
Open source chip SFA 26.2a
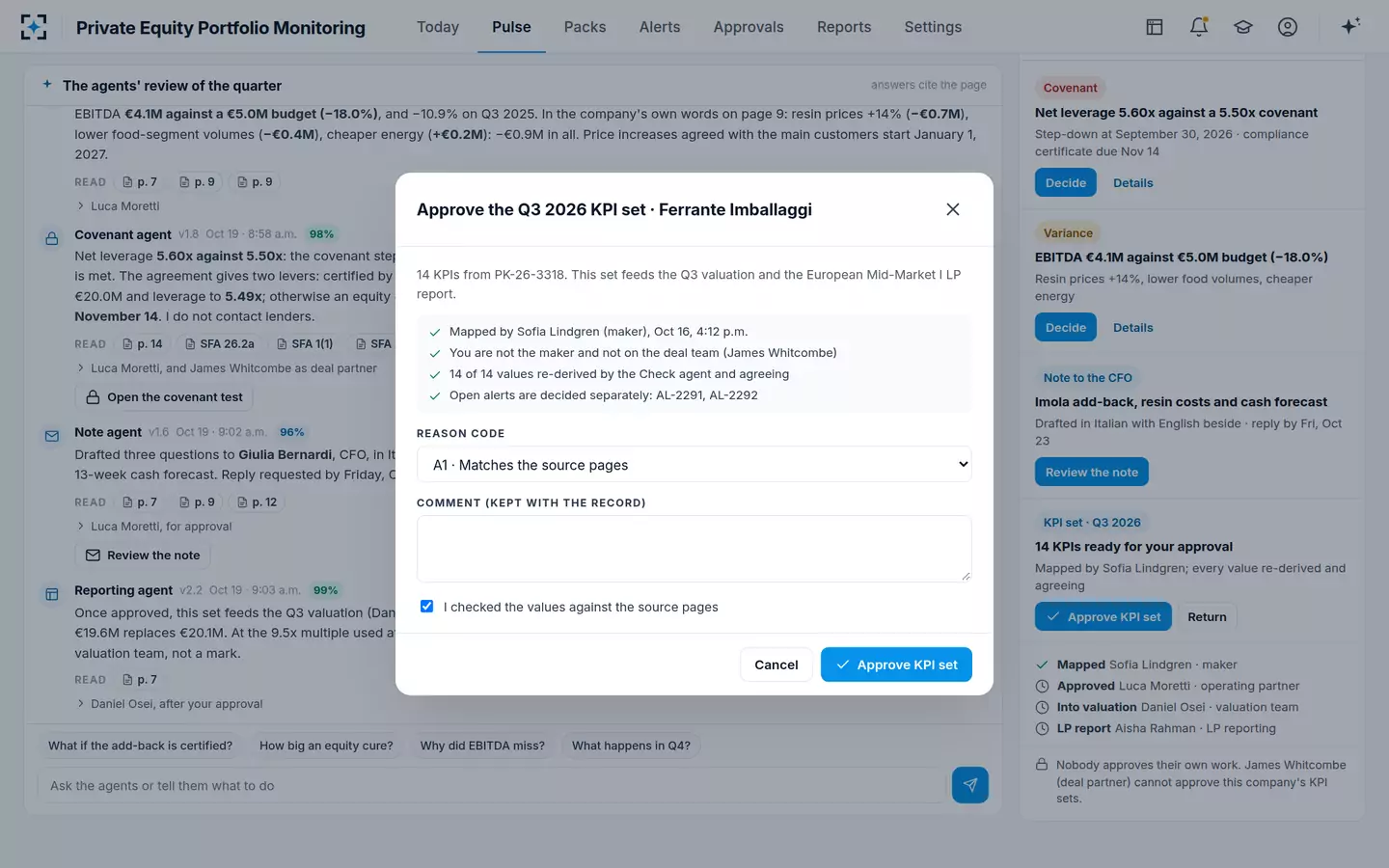[219, 343]
